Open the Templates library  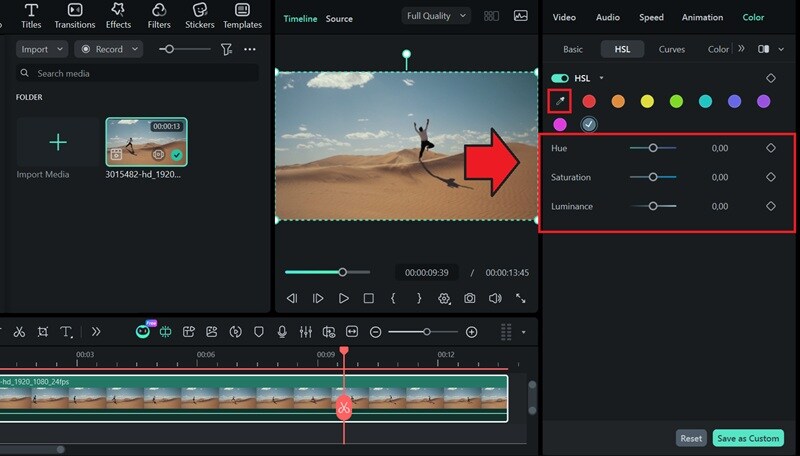click(242, 16)
